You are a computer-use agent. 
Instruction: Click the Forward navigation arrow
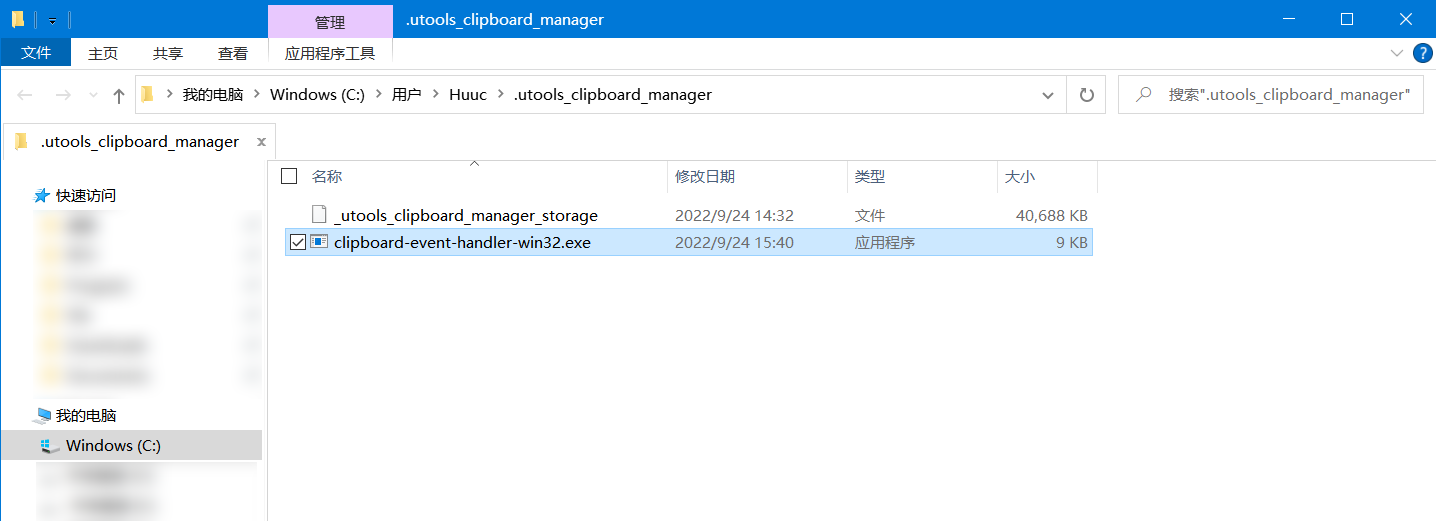point(62,95)
